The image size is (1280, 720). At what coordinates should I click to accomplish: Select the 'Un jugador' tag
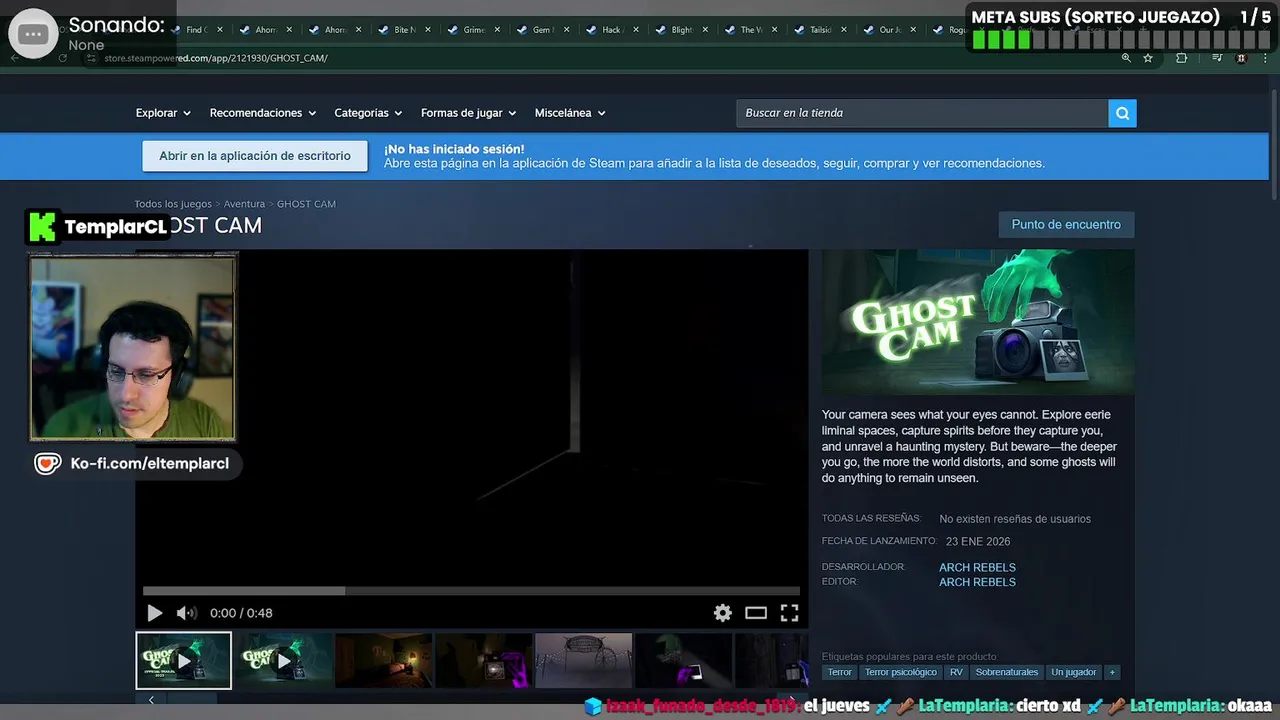pyautogui.click(x=1074, y=672)
